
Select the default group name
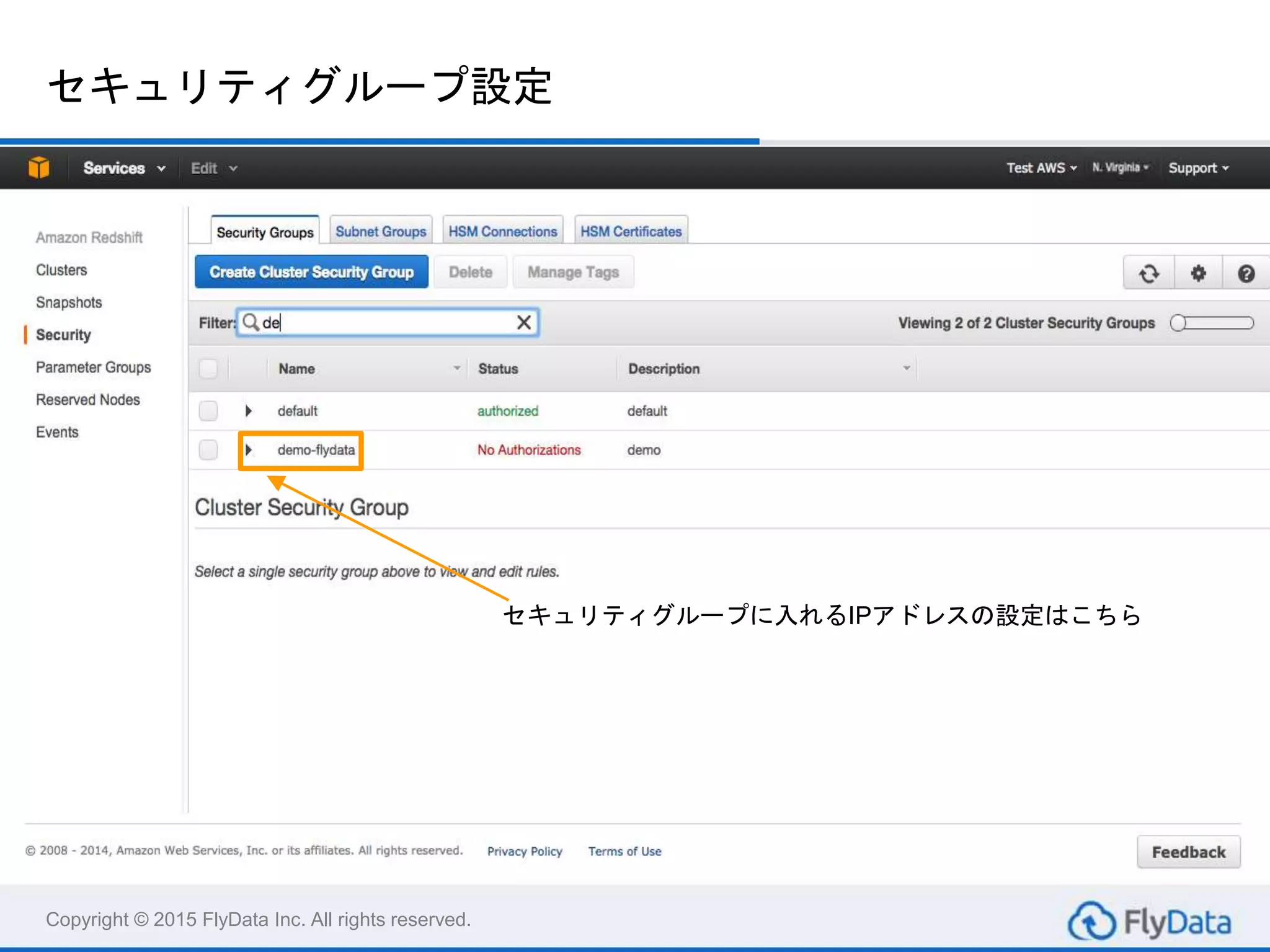[298, 411]
